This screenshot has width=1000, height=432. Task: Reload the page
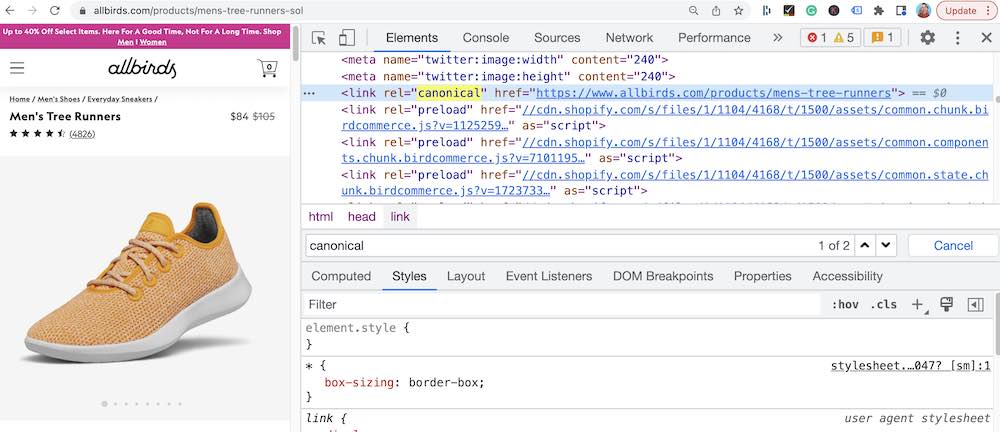coord(55,11)
